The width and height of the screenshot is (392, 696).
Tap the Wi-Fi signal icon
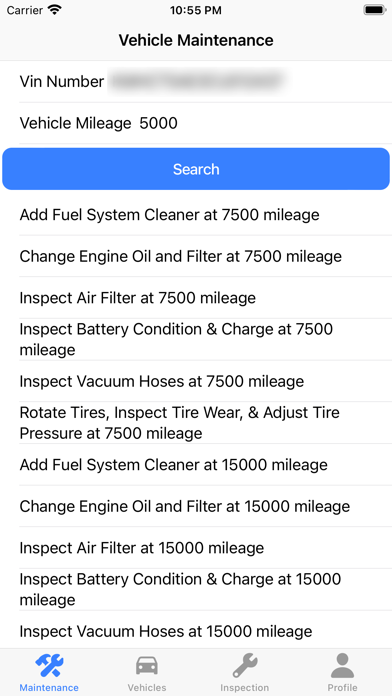[55, 10]
